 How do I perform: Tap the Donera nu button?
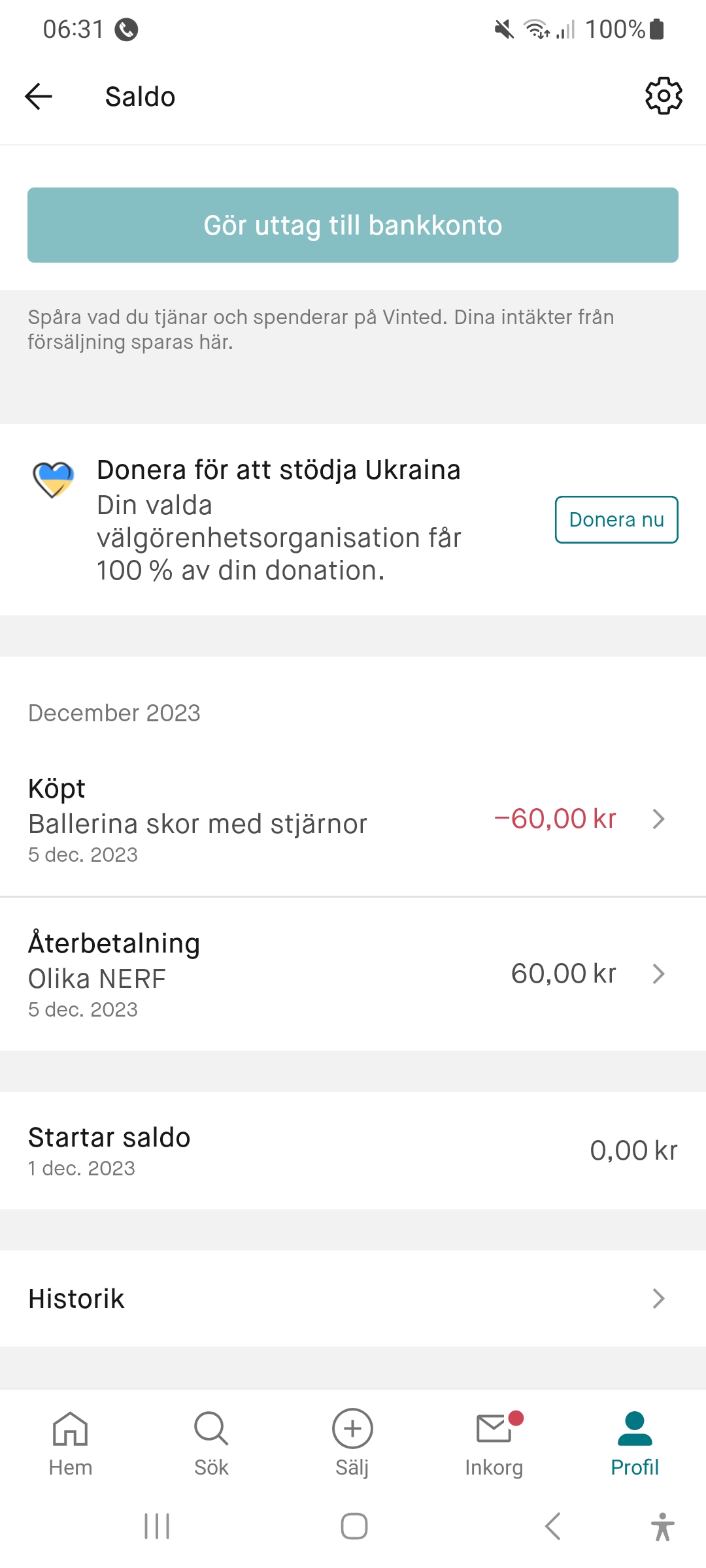tap(616, 519)
